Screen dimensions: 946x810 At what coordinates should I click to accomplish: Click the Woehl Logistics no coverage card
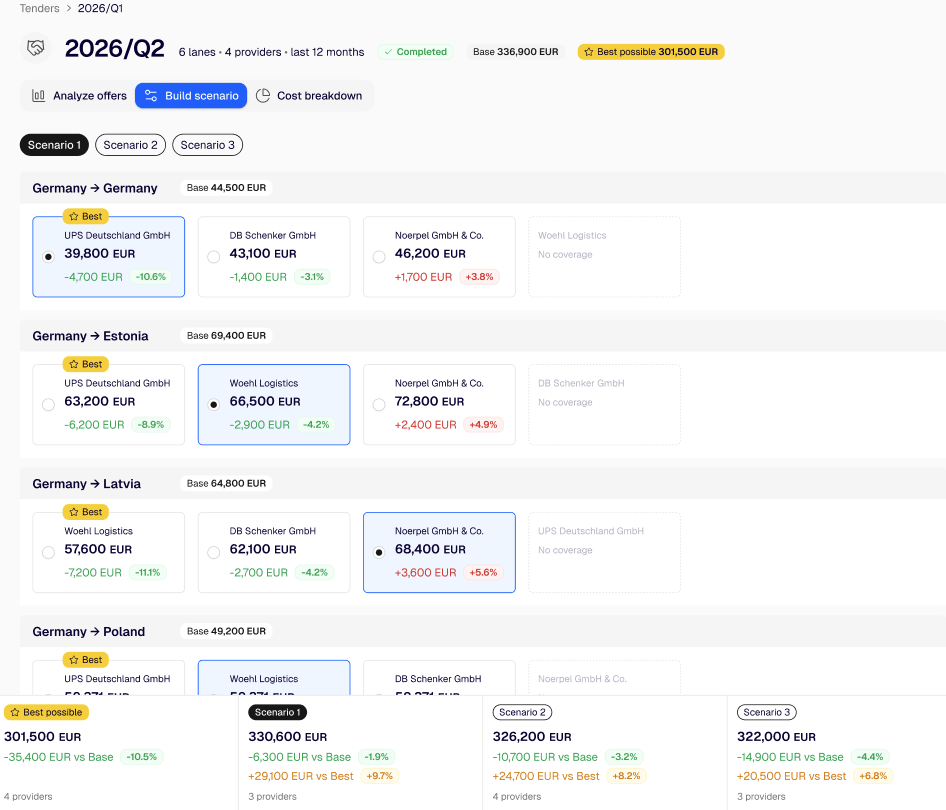(x=605, y=257)
